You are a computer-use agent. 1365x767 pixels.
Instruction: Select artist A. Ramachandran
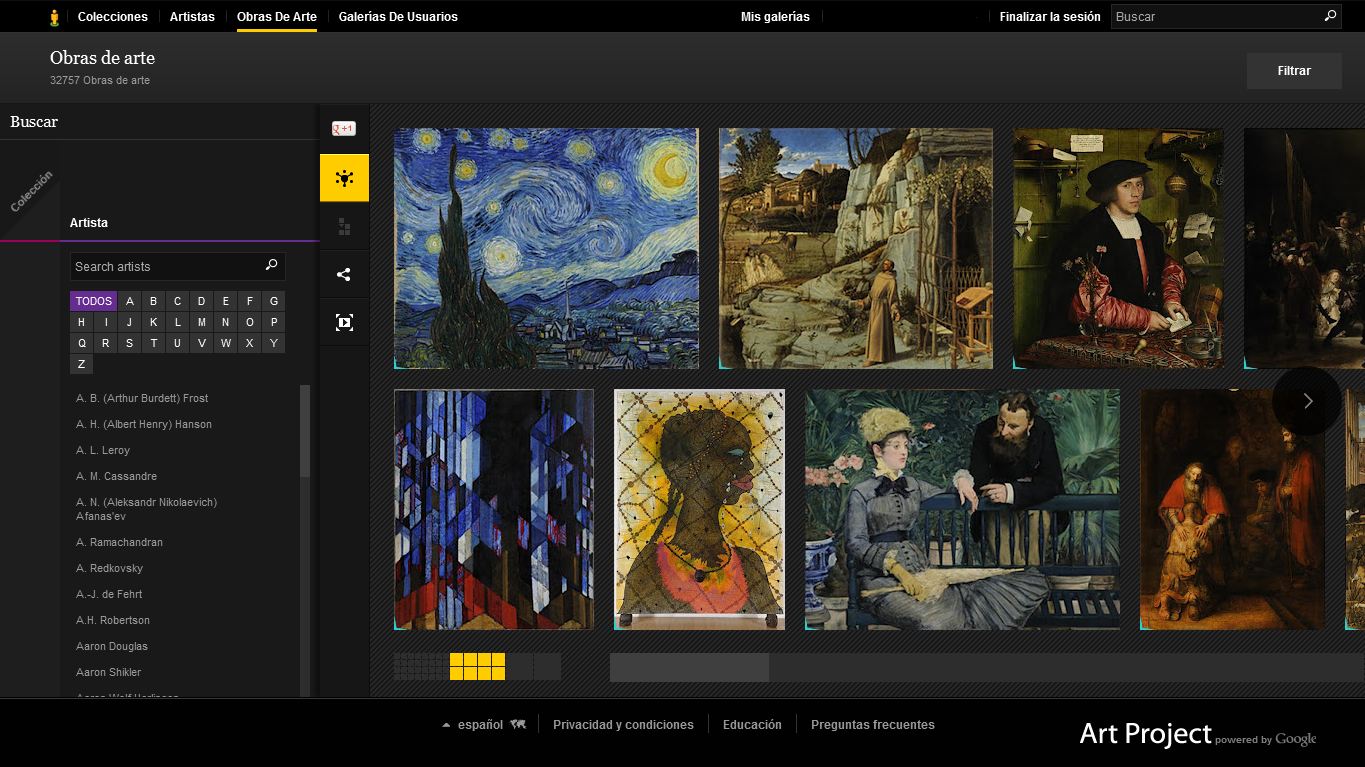pyautogui.click(x=119, y=542)
